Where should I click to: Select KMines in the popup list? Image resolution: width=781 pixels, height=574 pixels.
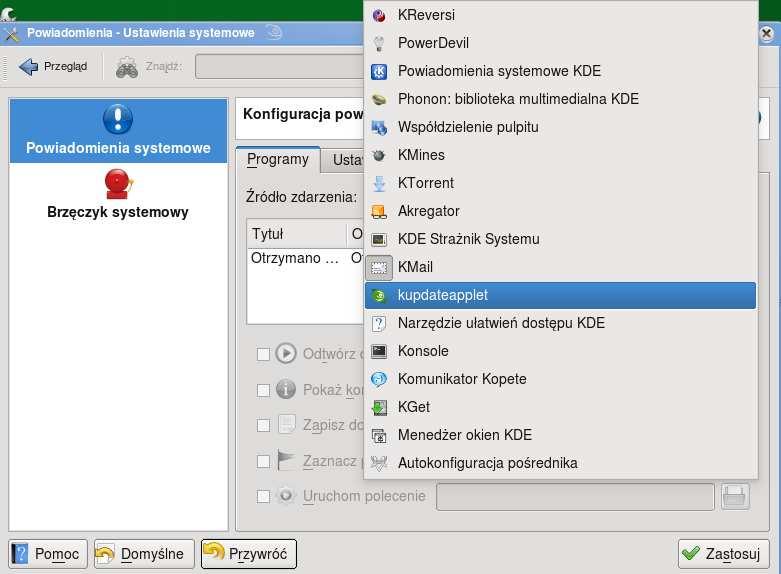[560, 155]
